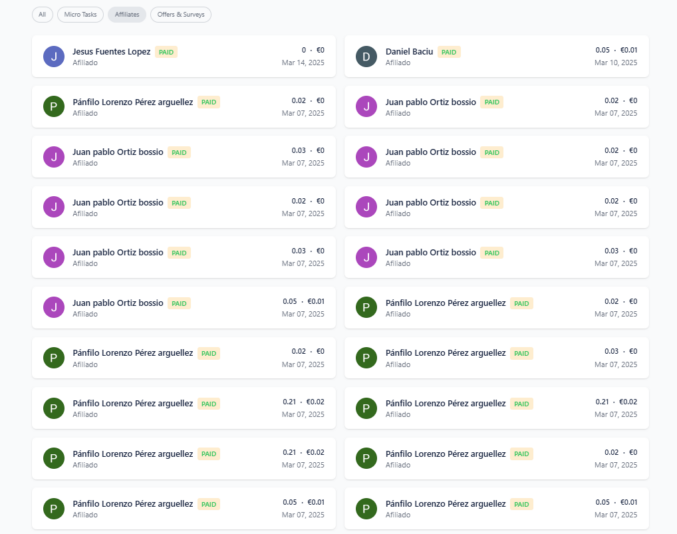The height and width of the screenshot is (534, 677).
Task: Click Juan pablo's name on the 0.05 entry
Action: point(118,302)
